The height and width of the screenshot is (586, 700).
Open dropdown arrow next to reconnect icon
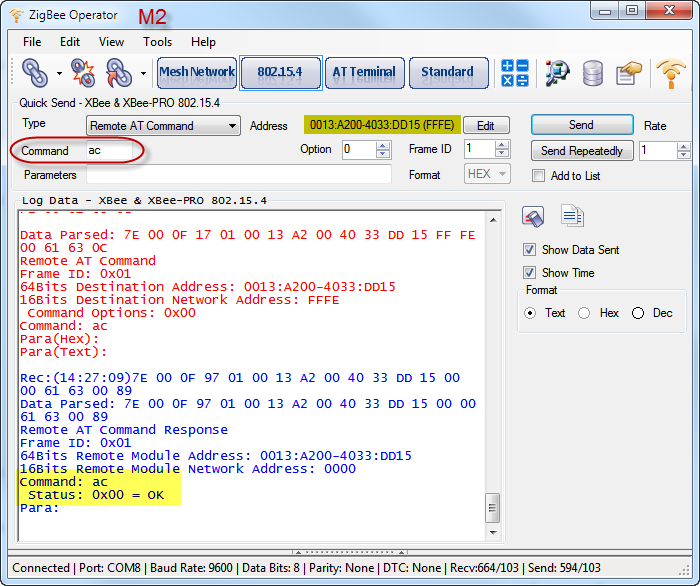pos(143,73)
